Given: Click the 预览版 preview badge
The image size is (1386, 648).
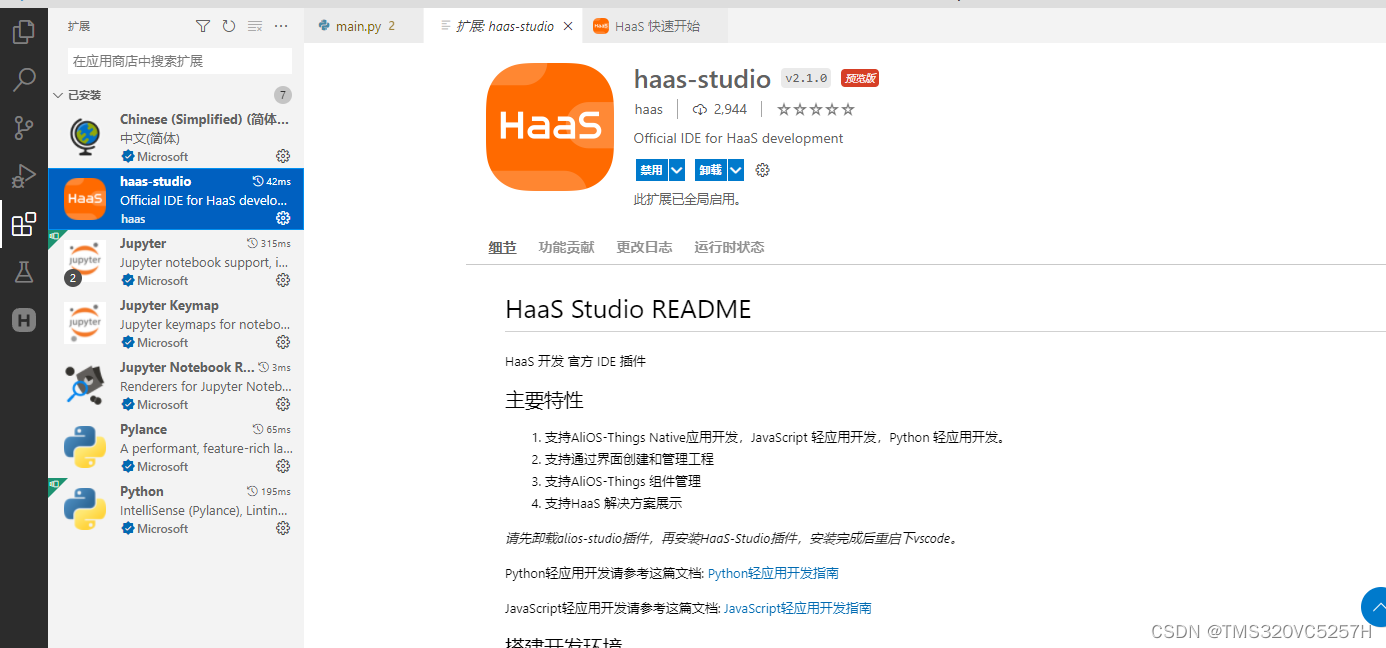Looking at the screenshot, I should pyautogui.click(x=860, y=78).
